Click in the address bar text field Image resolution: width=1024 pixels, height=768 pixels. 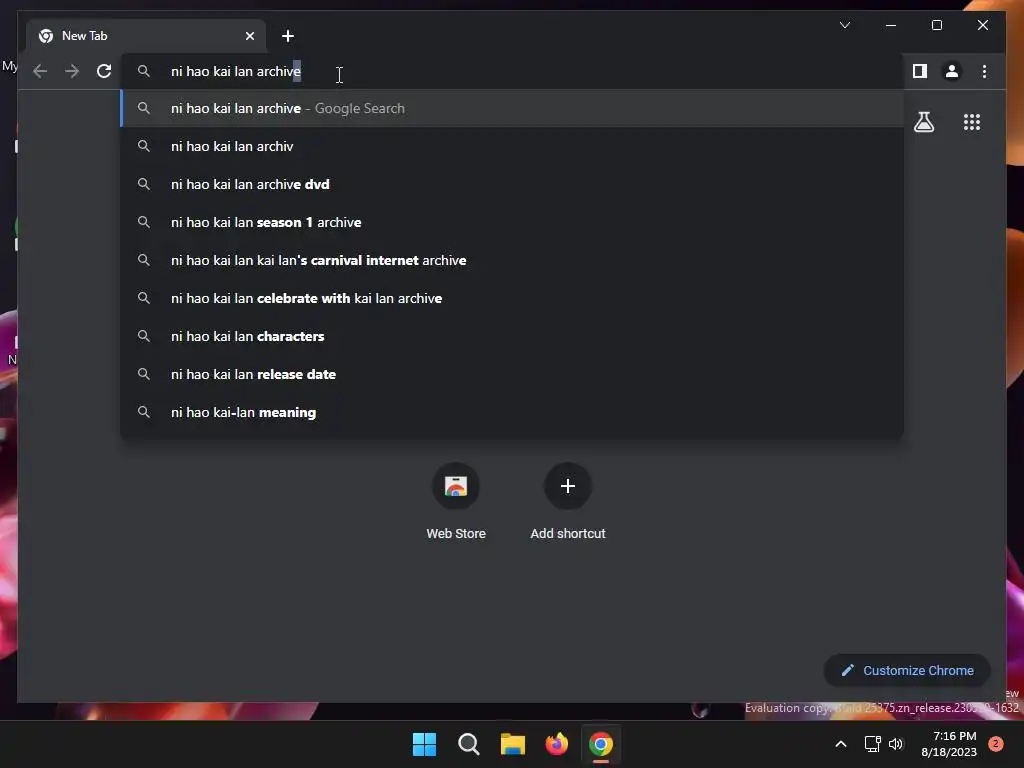click(x=512, y=71)
